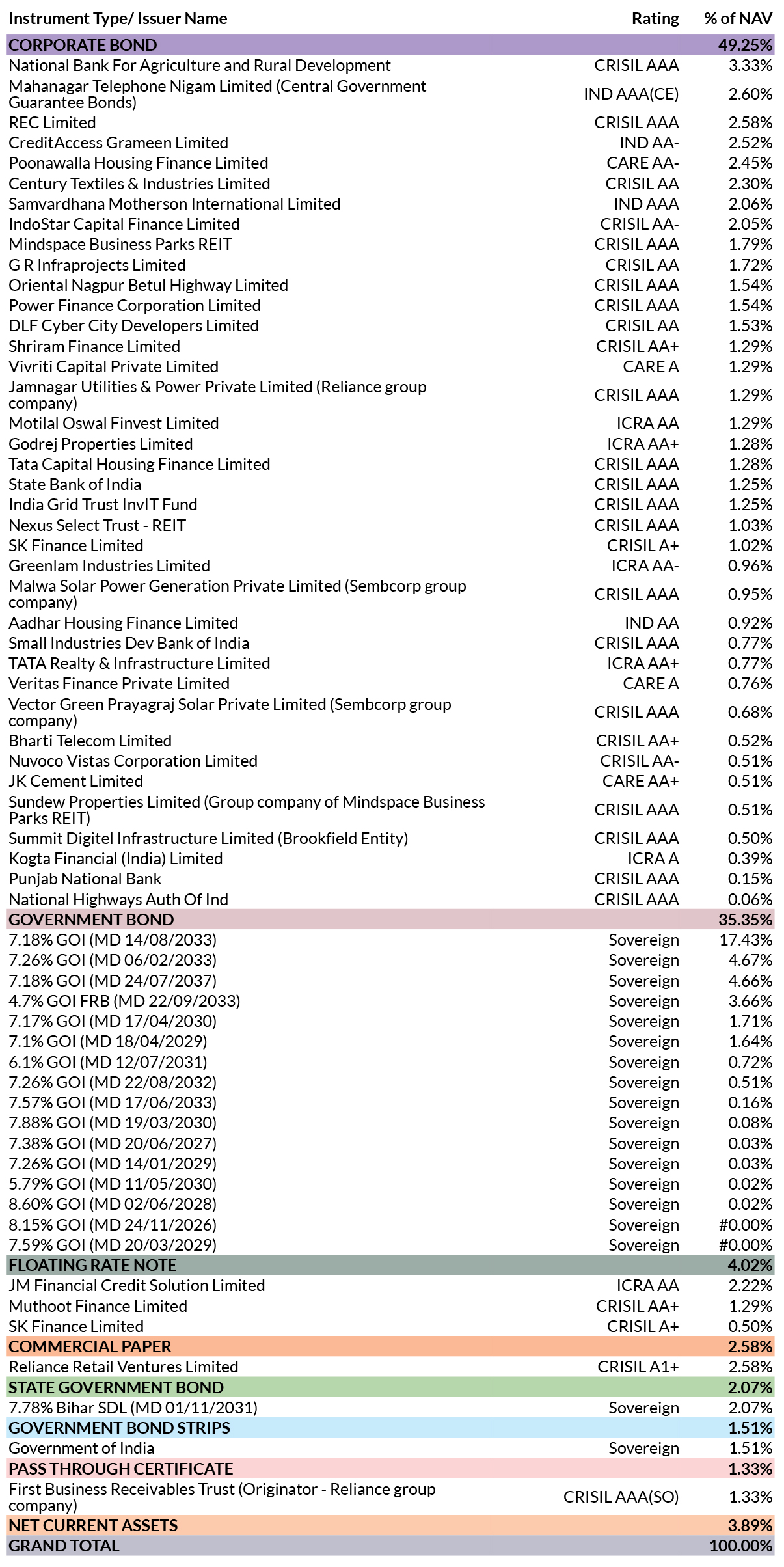Select the PASS THROUGH CERTIFICATE header
Image resolution: width=784 pixels, height=1567 pixels.
tap(390, 1469)
